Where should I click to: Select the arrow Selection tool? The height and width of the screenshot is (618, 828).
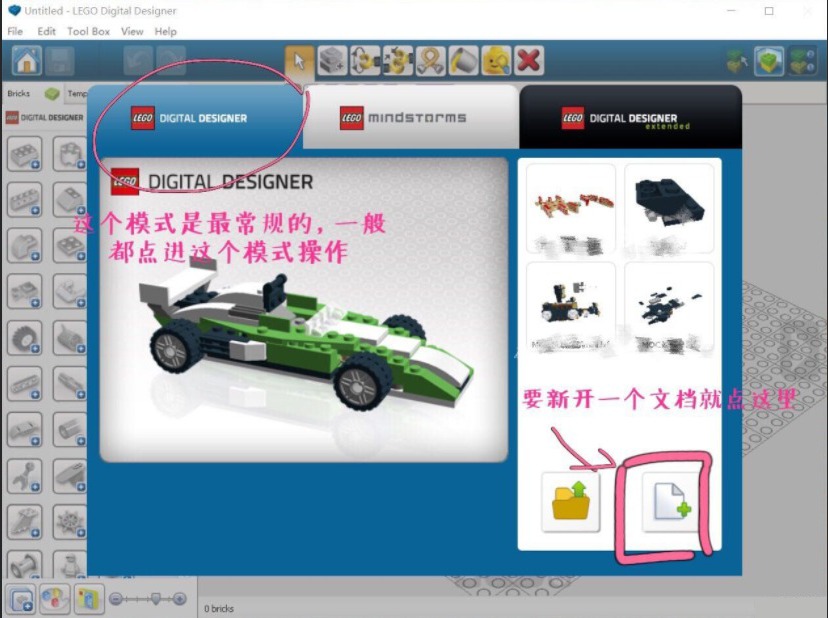coord(299,61)
